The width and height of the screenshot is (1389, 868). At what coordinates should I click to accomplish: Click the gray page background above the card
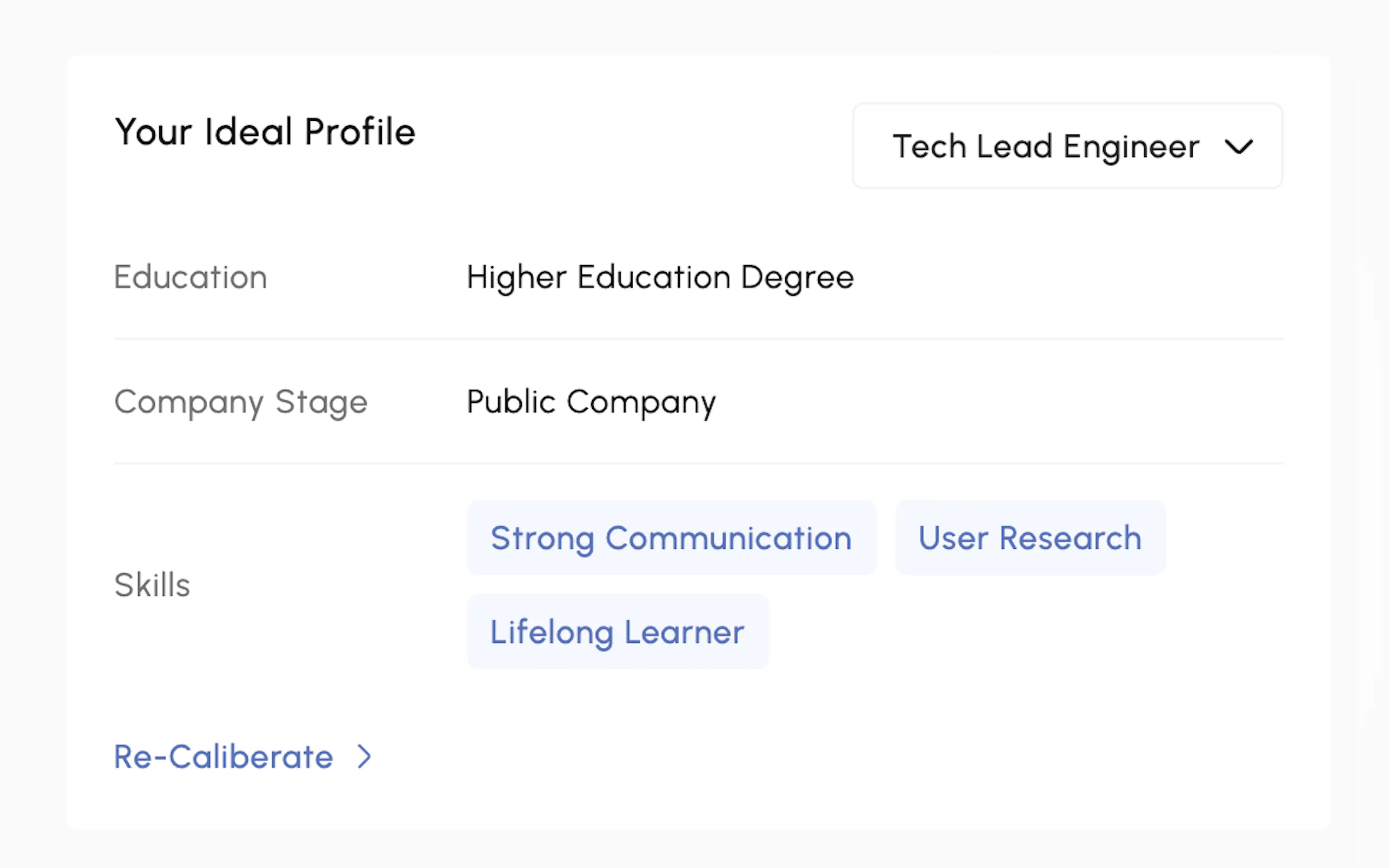[689, 26]
